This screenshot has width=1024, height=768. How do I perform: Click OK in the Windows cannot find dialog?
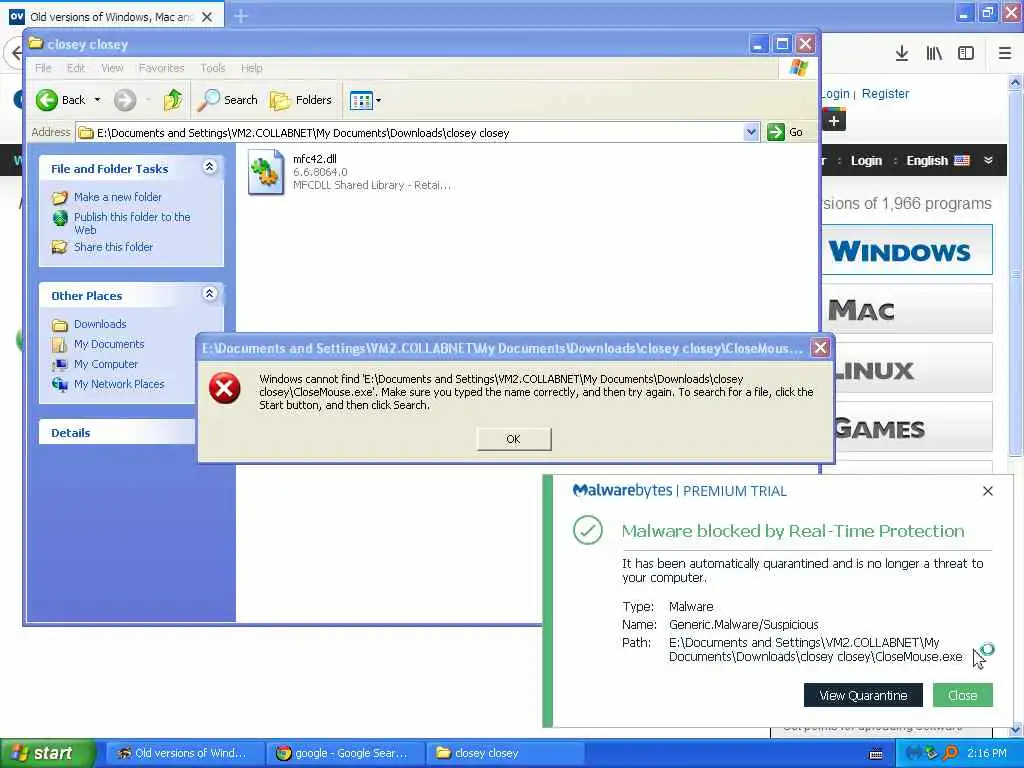514,439
